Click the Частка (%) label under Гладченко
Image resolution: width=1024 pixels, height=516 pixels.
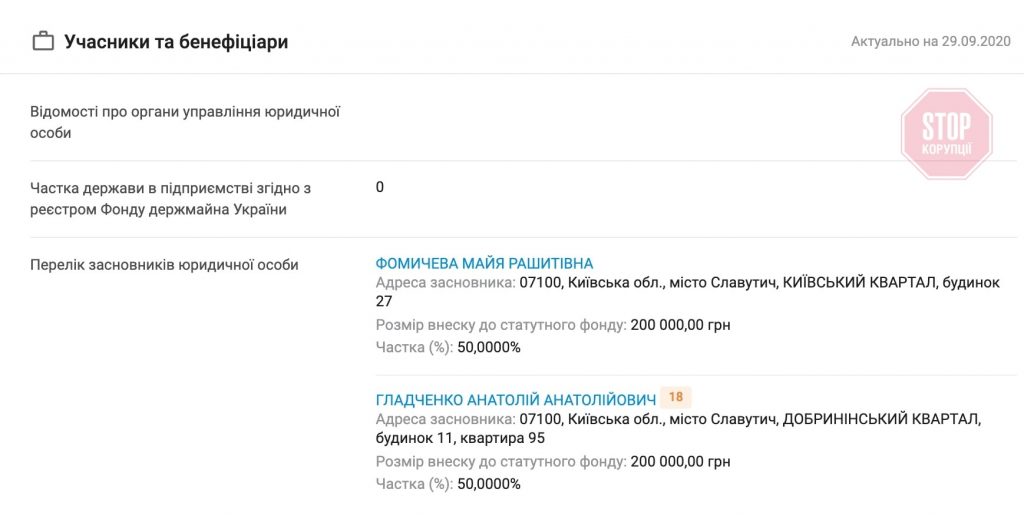414,483
